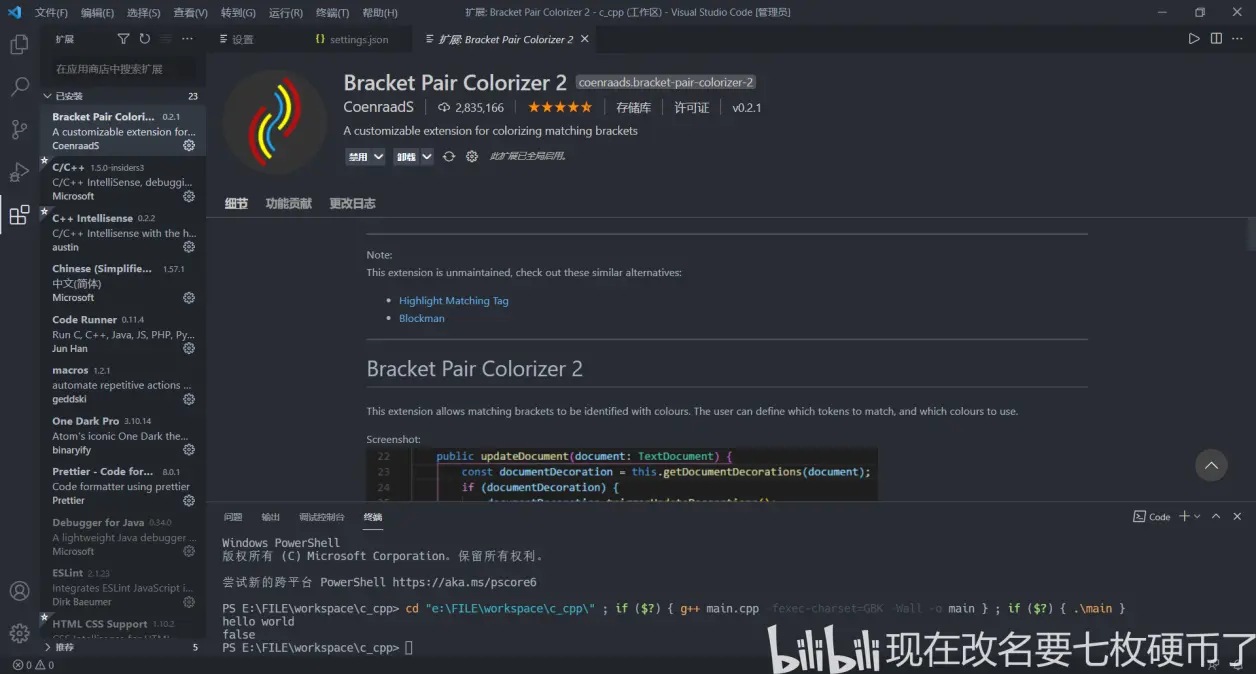Open gear menu for C++ Intellisense extension
The image size is (1256, 674).
tap(189, 247)
